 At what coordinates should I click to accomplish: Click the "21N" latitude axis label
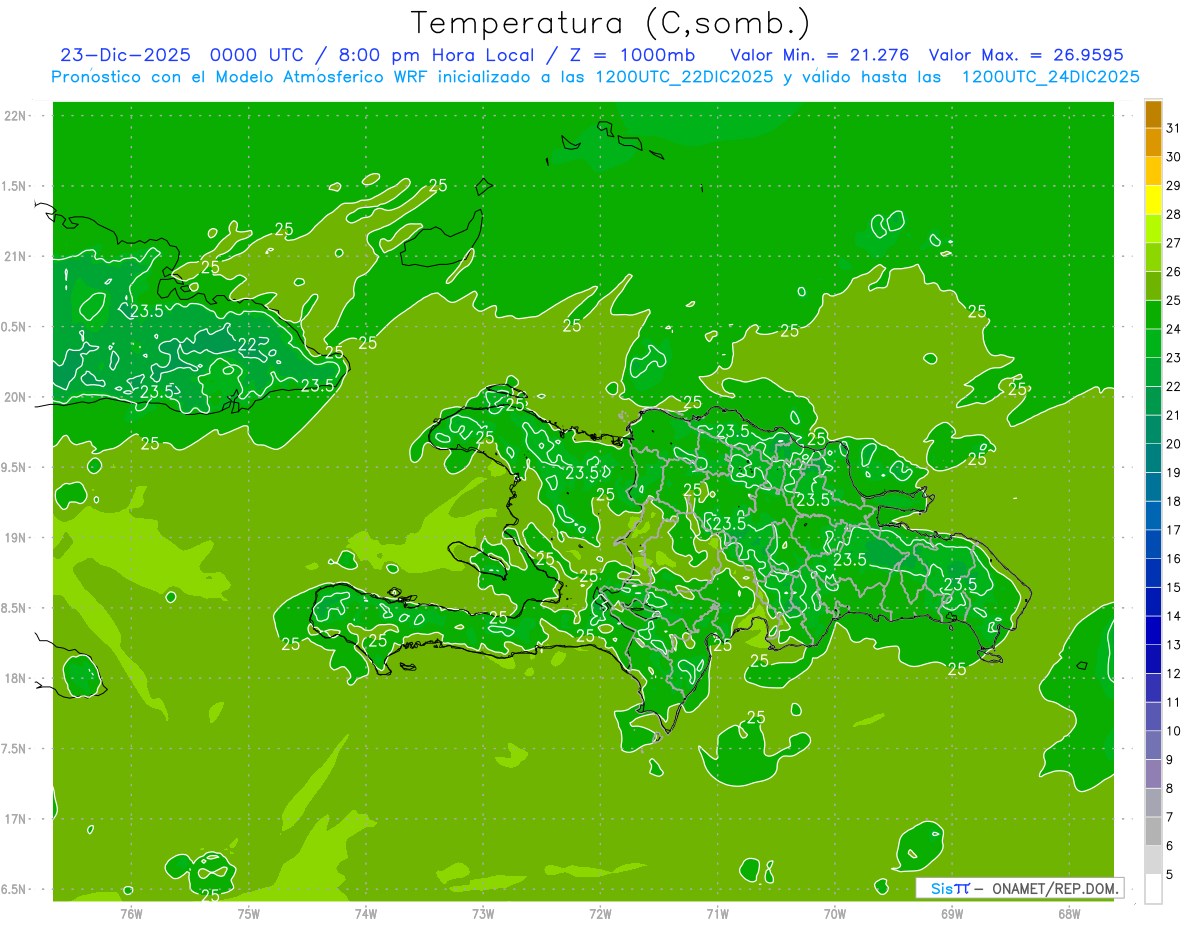point(16,257)
